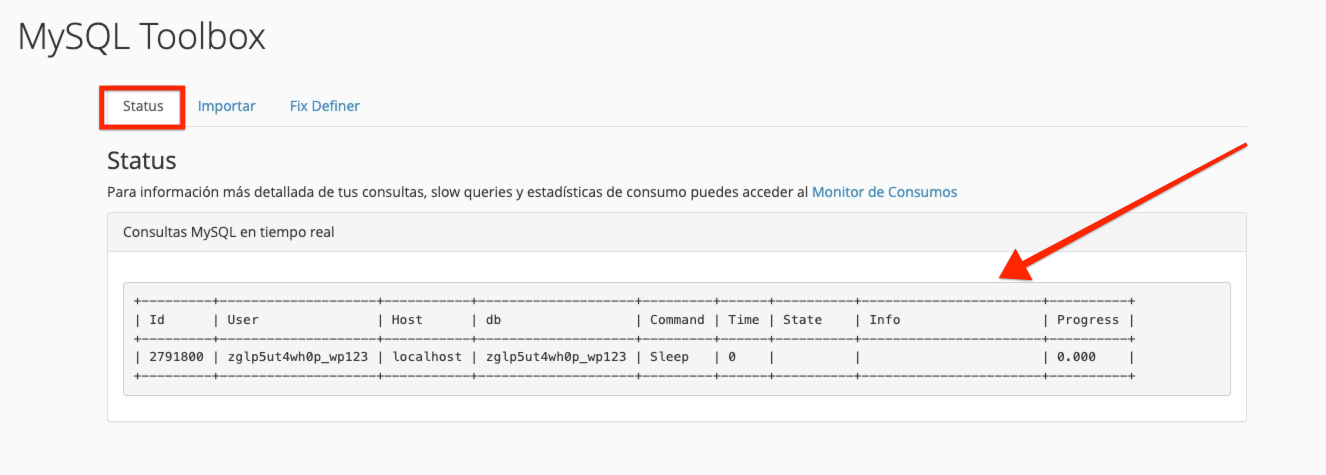Viewport: 1326px width, 475px height.
Task: Click the Progress column header
Action: [1088, 320]
